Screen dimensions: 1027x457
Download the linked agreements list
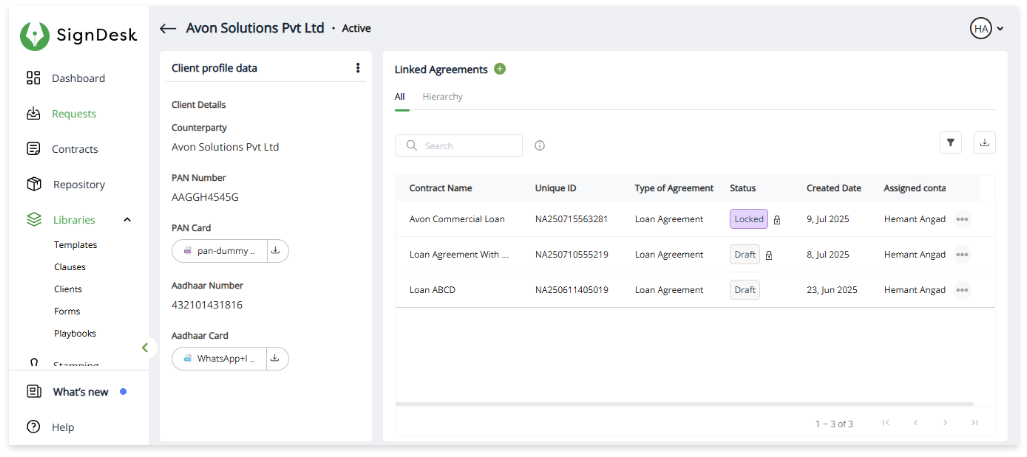[984, 143]
